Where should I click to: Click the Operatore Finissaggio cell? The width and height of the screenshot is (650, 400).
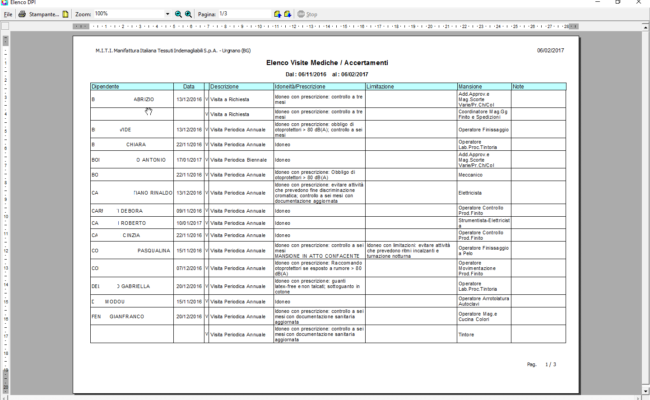tap(483, 130)
